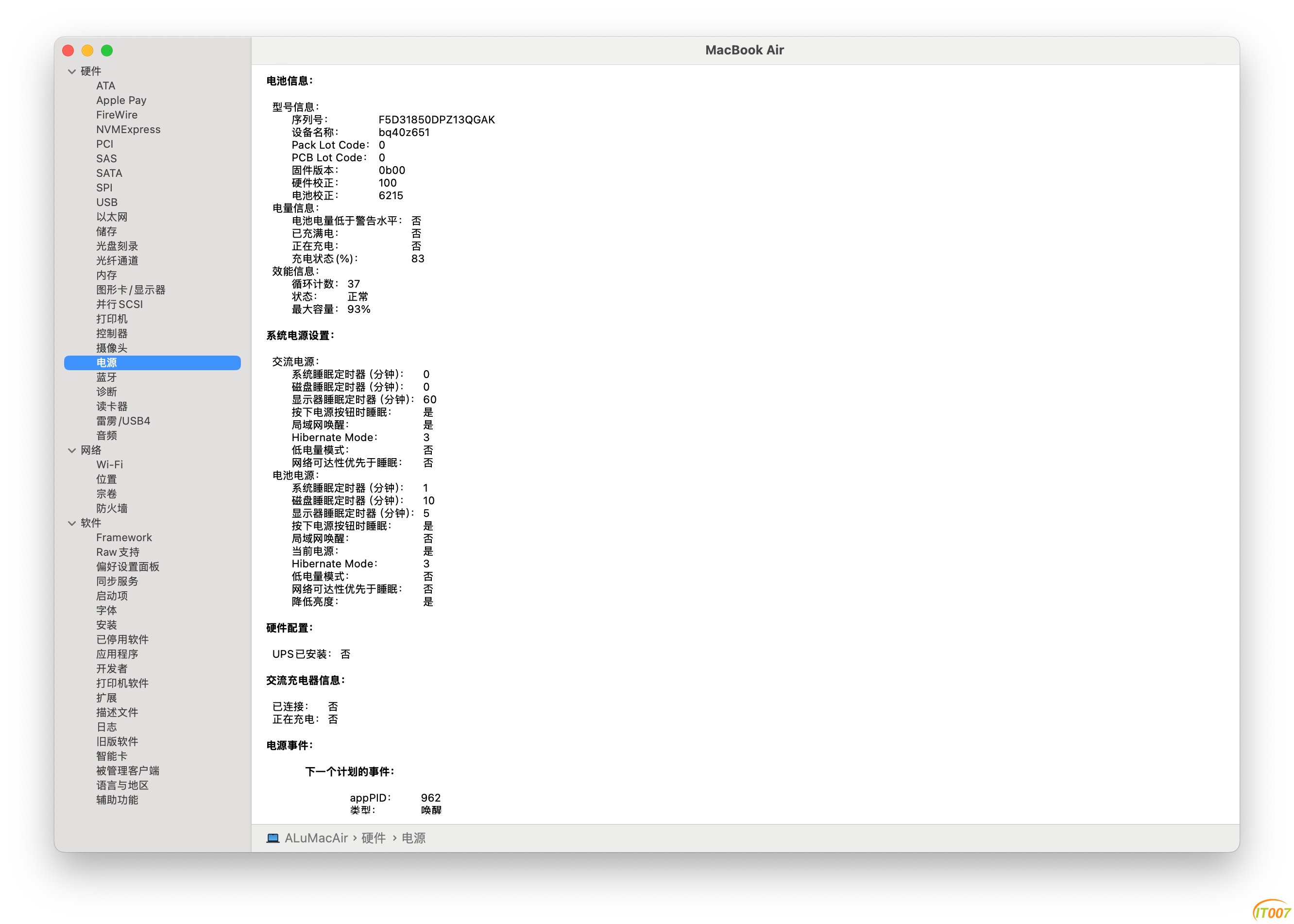
Task: Select 光纤通道 in the sidebar
Action: (x=117, y=260)
